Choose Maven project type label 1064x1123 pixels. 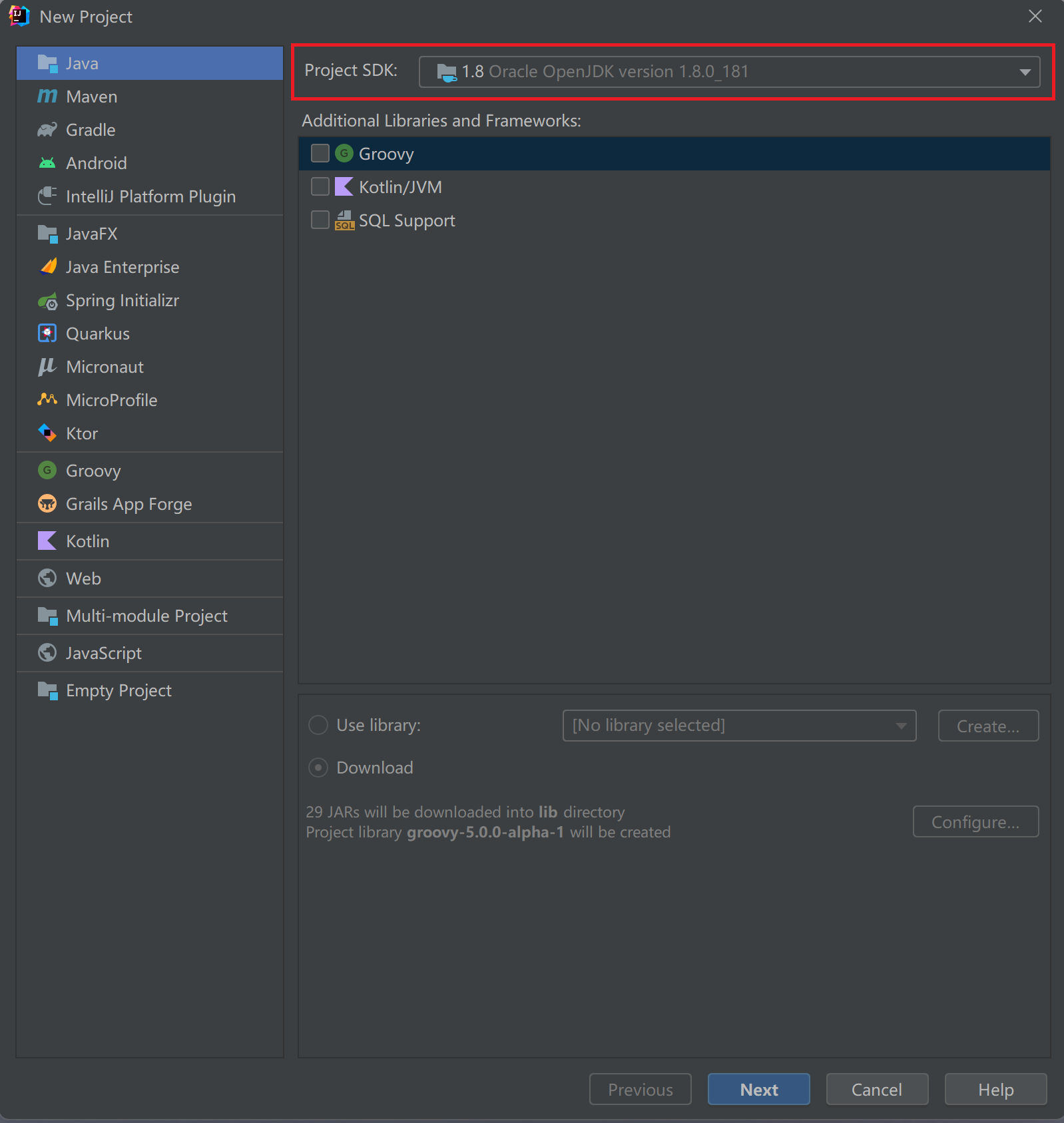pos(92,97)
